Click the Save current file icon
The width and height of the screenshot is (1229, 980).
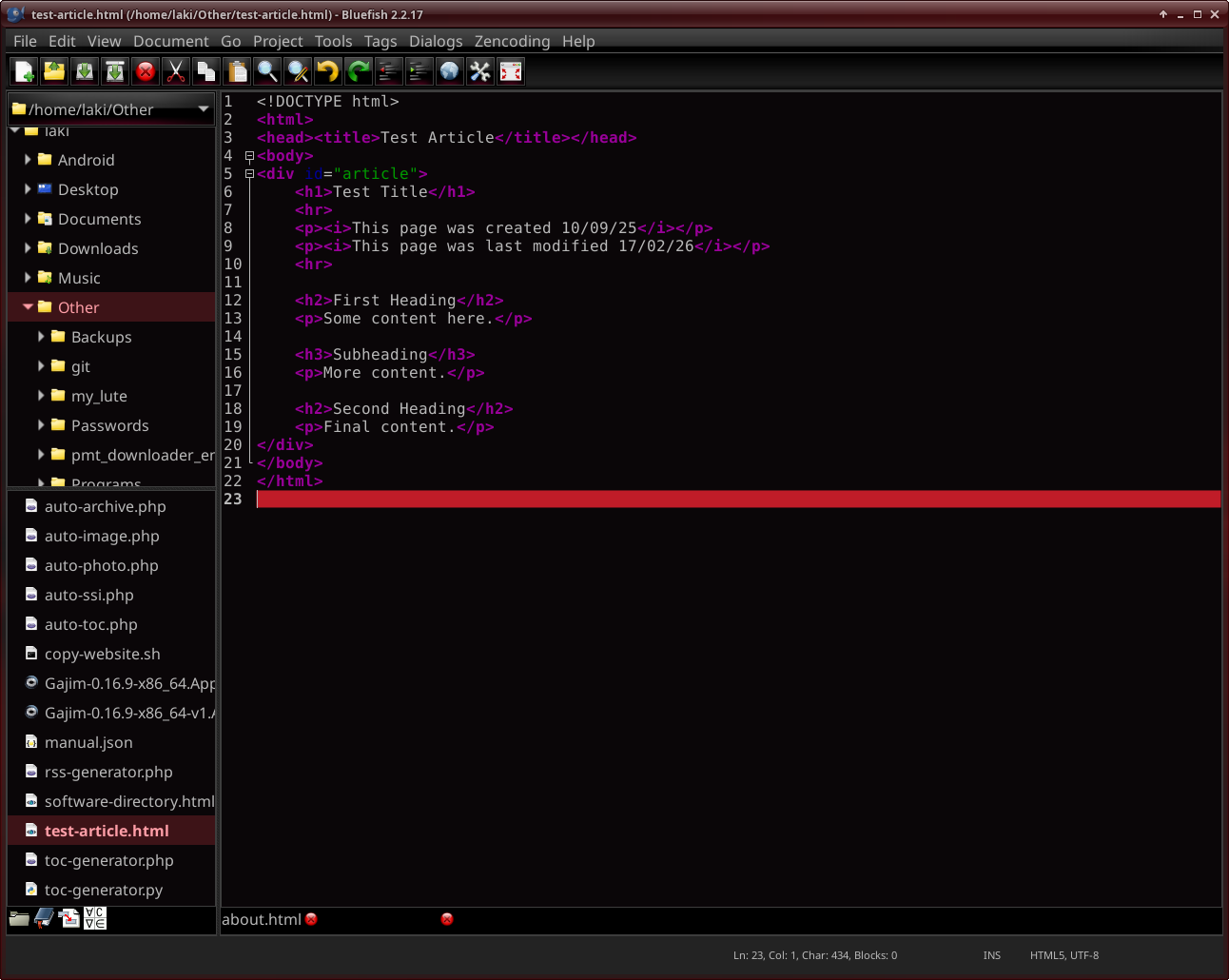[85, 71]
